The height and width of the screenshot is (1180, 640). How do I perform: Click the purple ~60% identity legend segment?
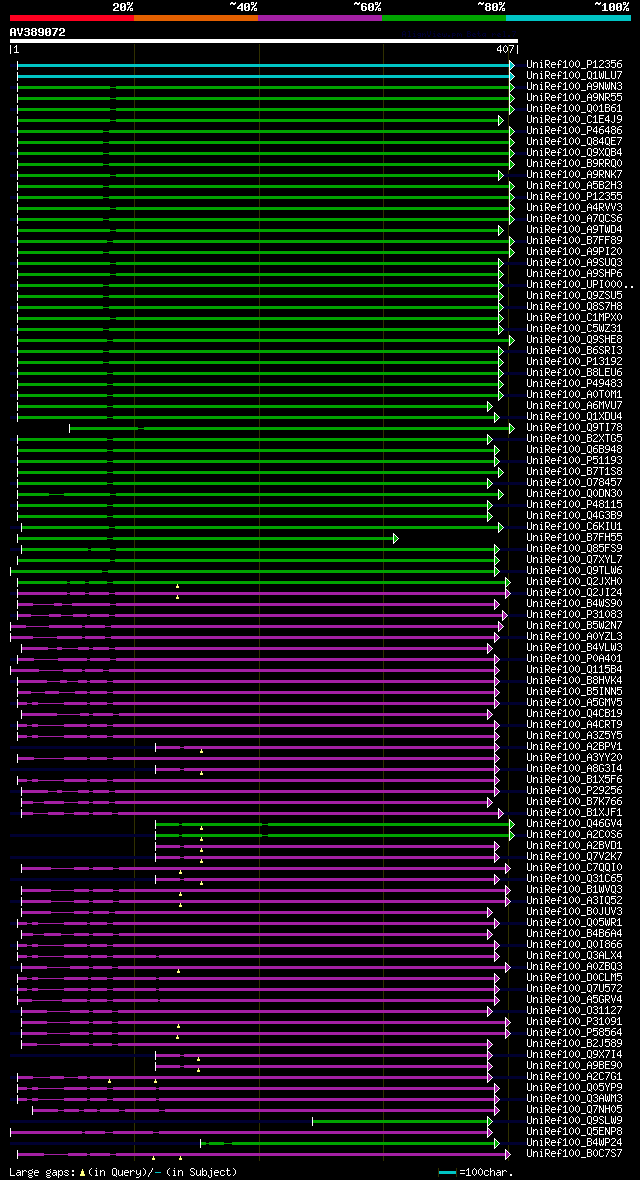pyautogui.click(x=320, y=17)
